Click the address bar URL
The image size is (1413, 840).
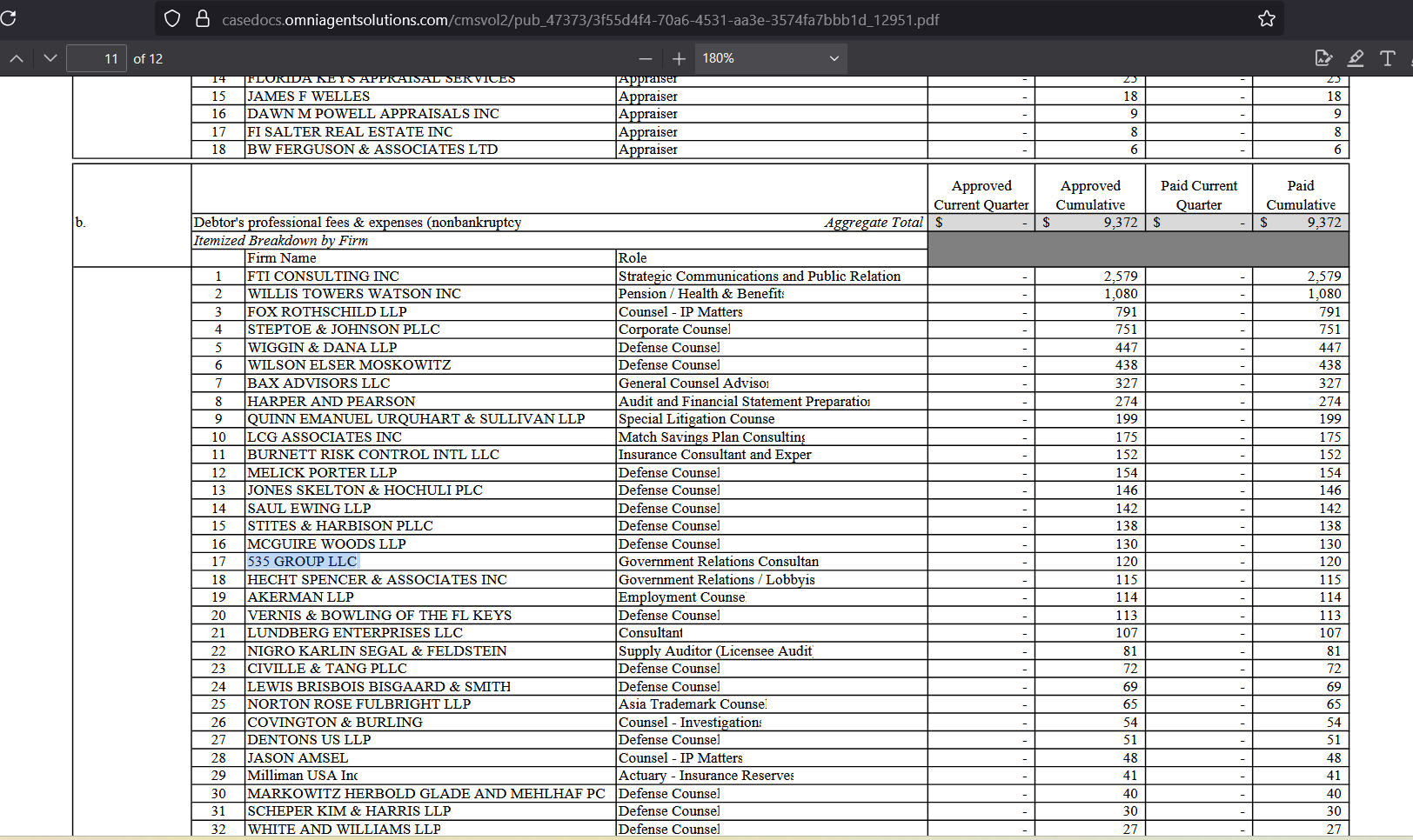[580, 19]
